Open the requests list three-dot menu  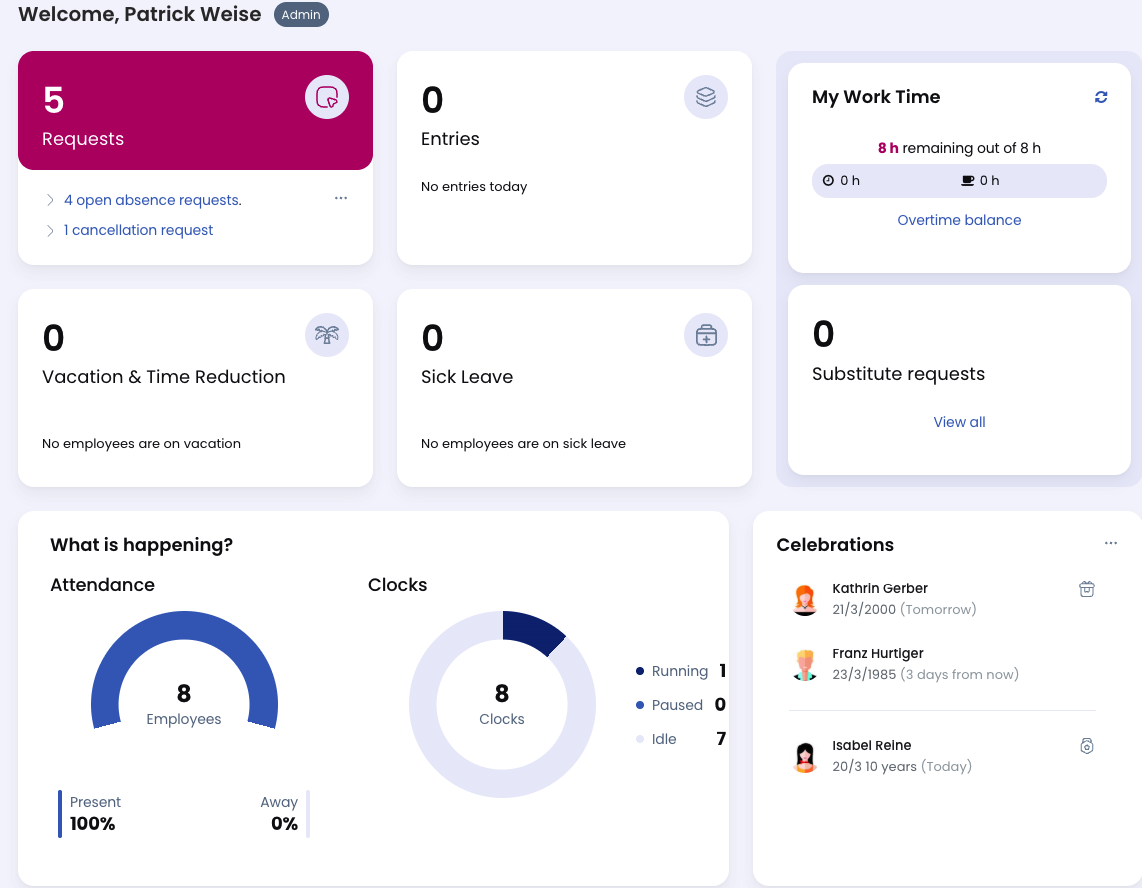(341, 198)
